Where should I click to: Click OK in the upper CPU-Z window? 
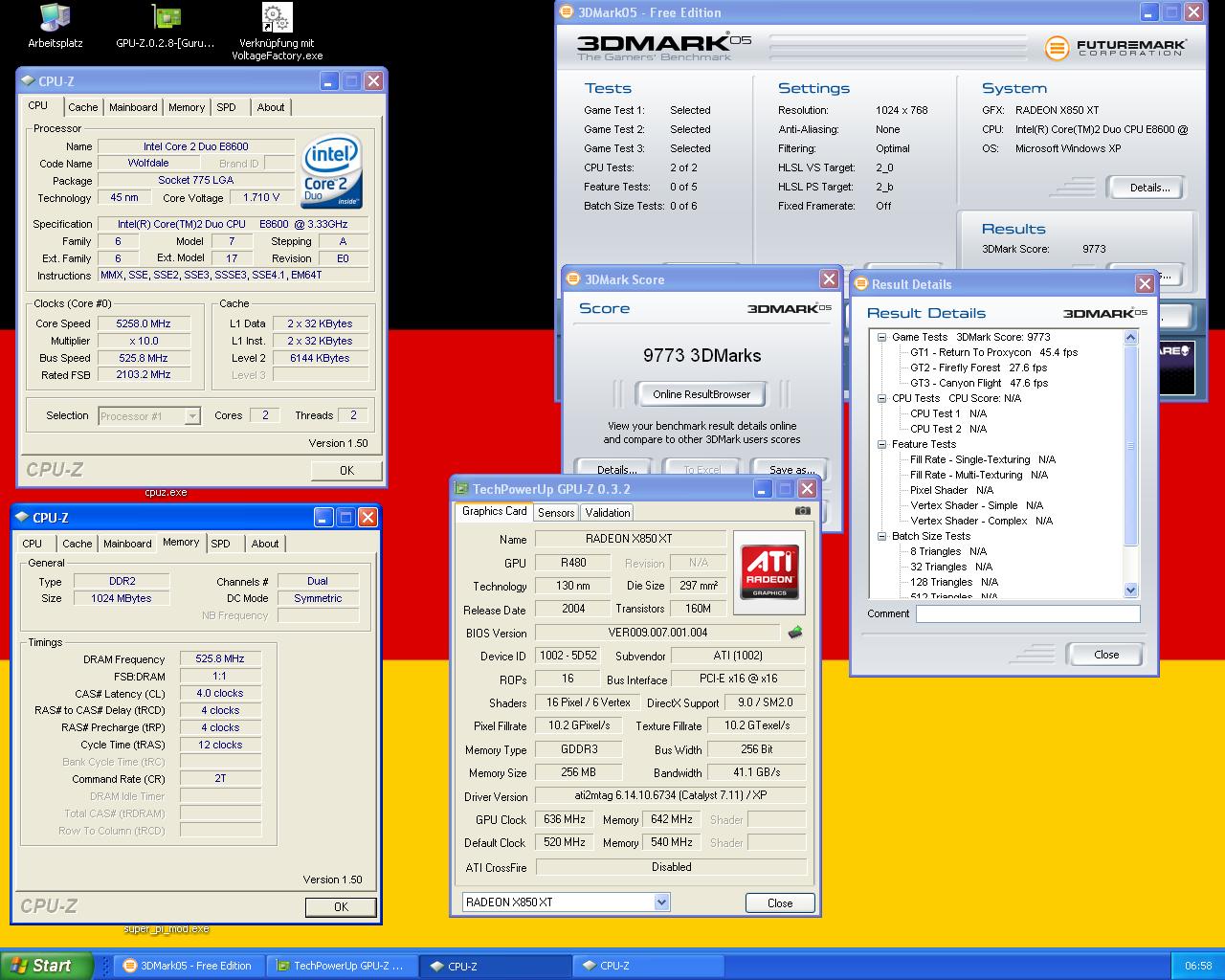(346, 470)
